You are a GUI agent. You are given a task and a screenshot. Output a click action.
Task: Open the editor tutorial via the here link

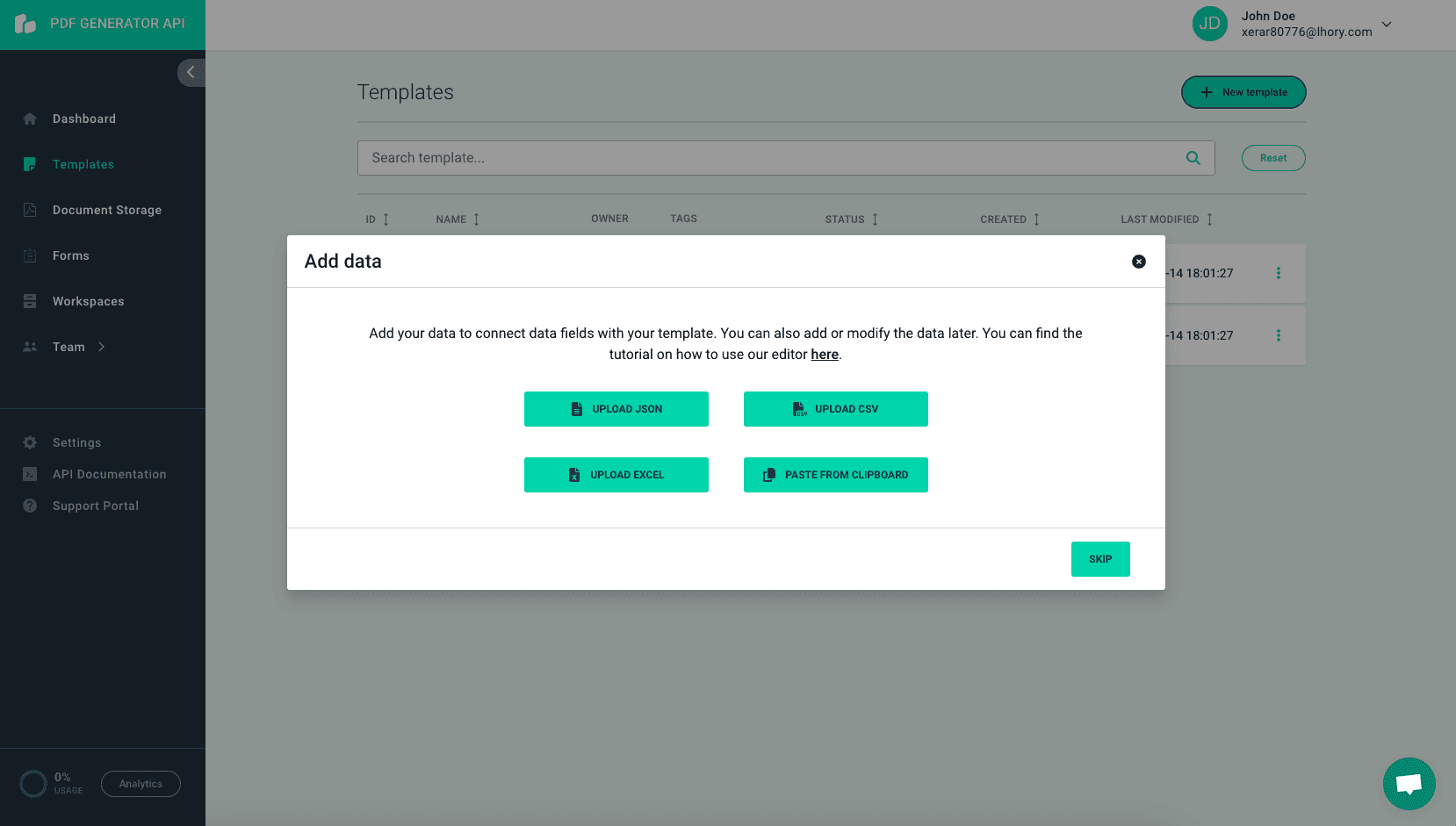pos(824,354)
